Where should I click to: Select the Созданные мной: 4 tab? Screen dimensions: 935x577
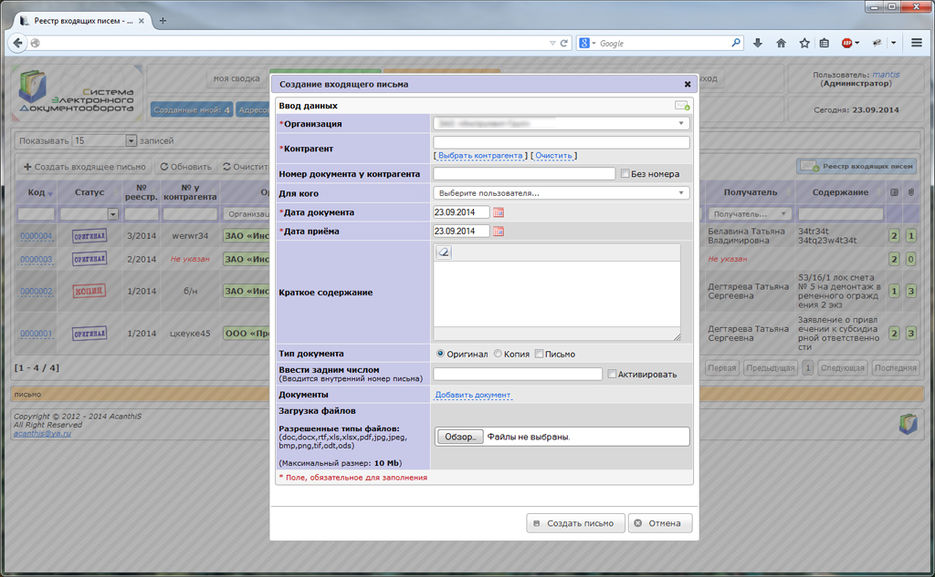point(191,110)
